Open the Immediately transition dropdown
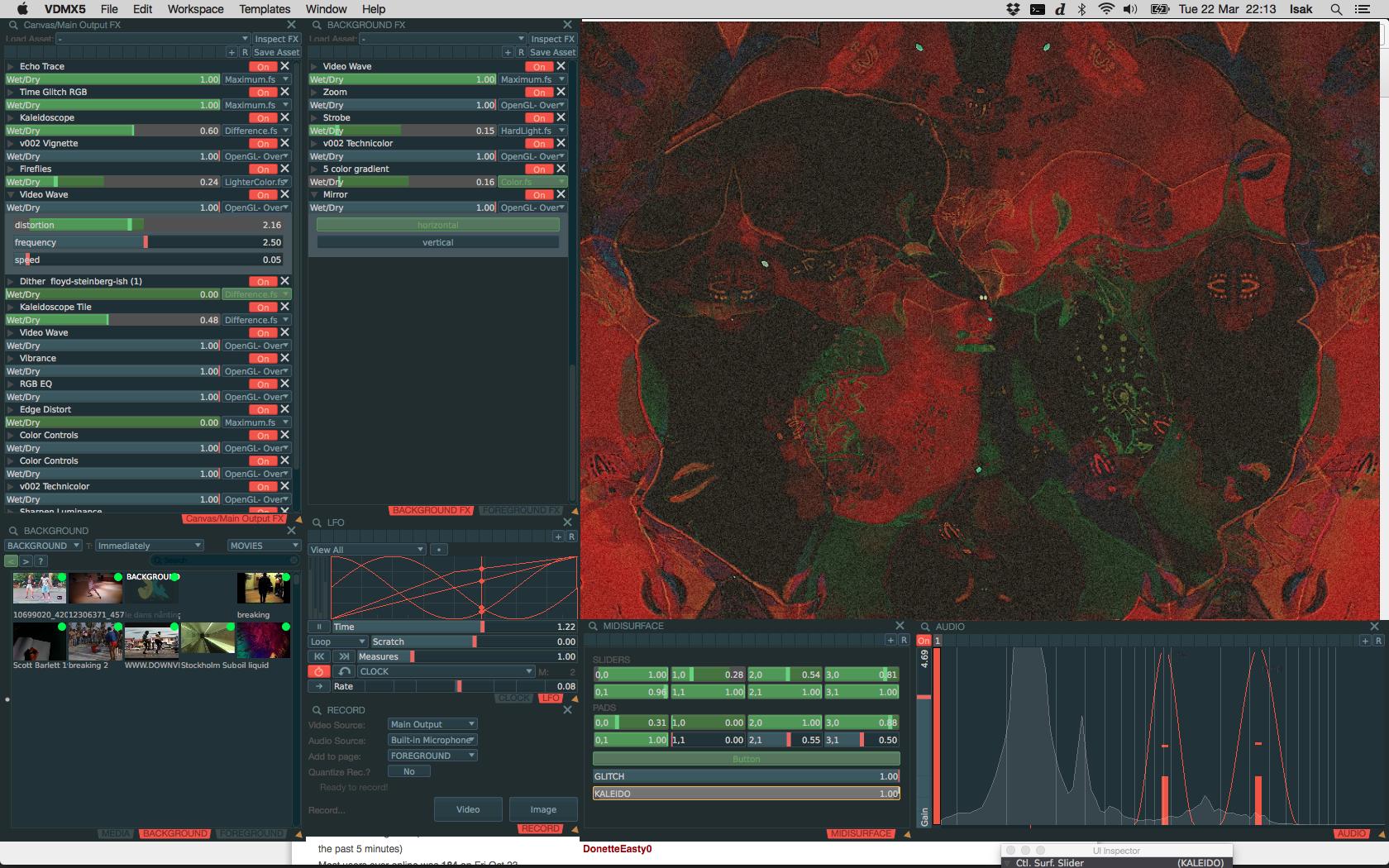Image resolution: width=1389 pixels, height=868 pixels. 149,546
